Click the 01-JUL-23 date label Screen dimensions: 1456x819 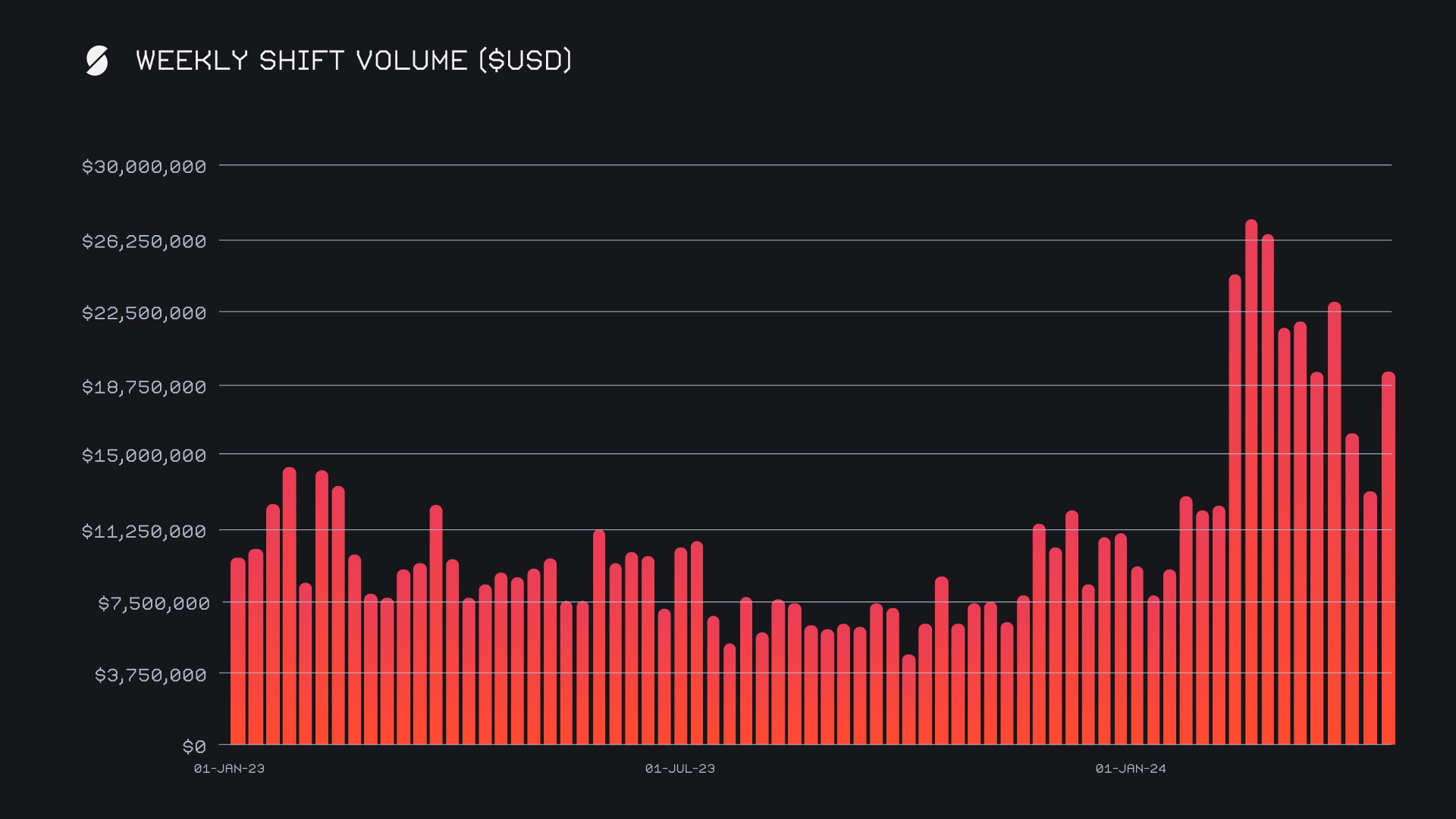[680, 768]
